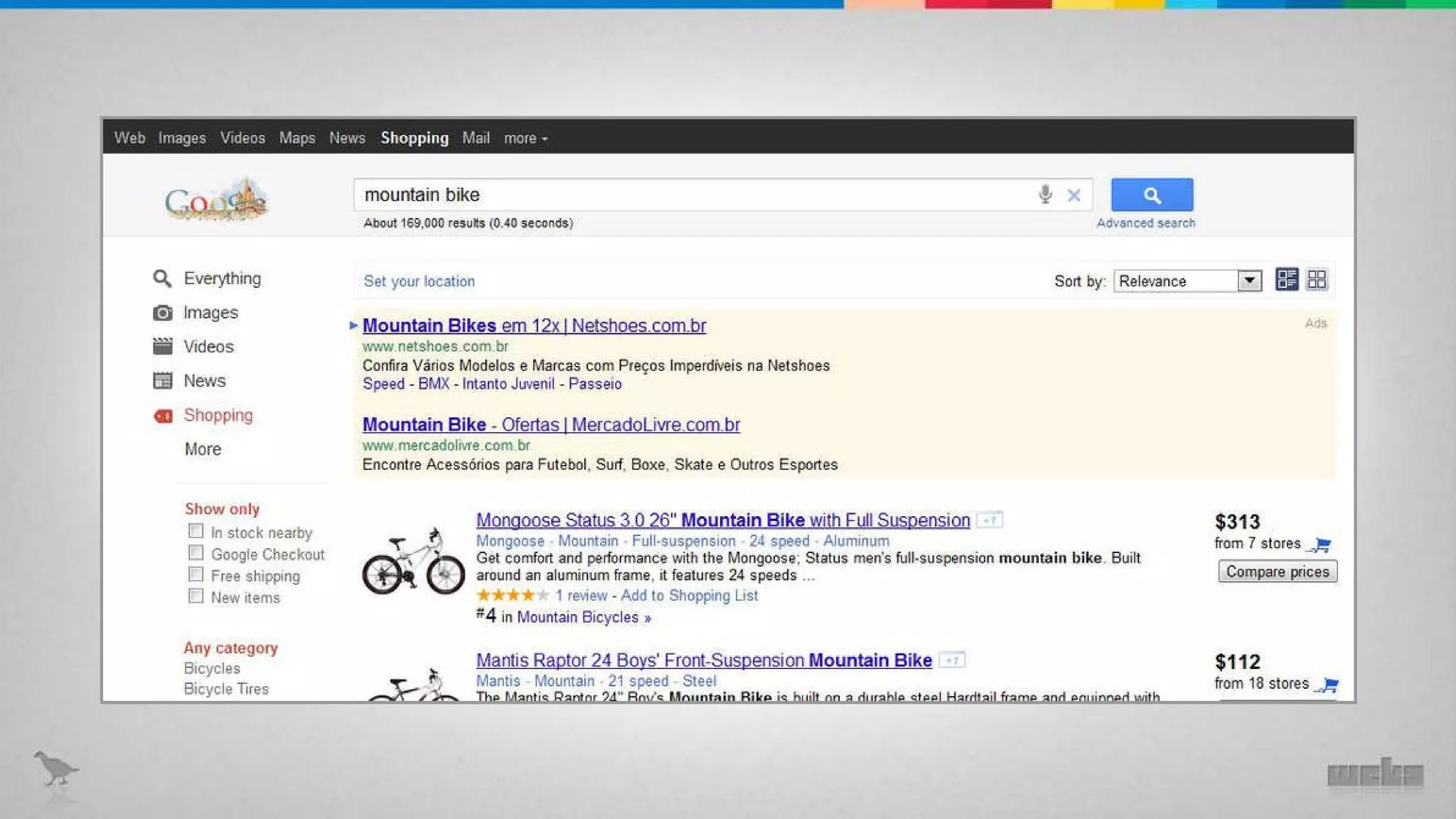
Task: Check the Google Checkout option
Action: click(196, 552)
